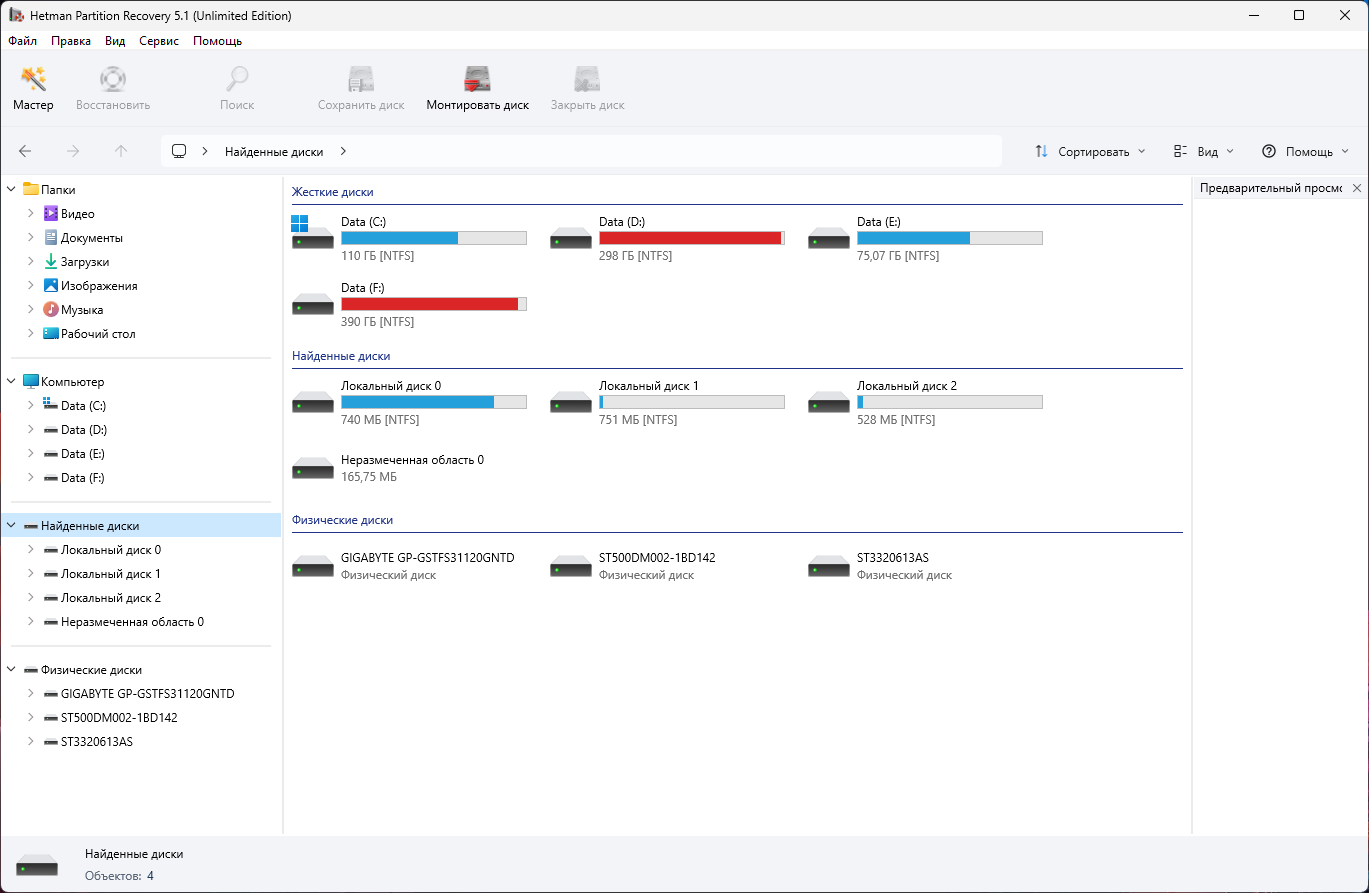Screen dimensions: 1369x893
Task: Select Изображения in folder tree
Action: (99, 285)
